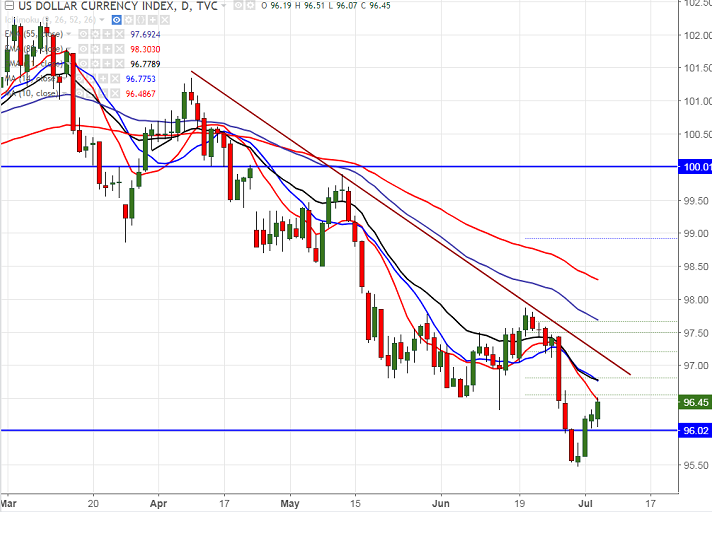Hide the indicator showing 98.3030

point(83,49)
